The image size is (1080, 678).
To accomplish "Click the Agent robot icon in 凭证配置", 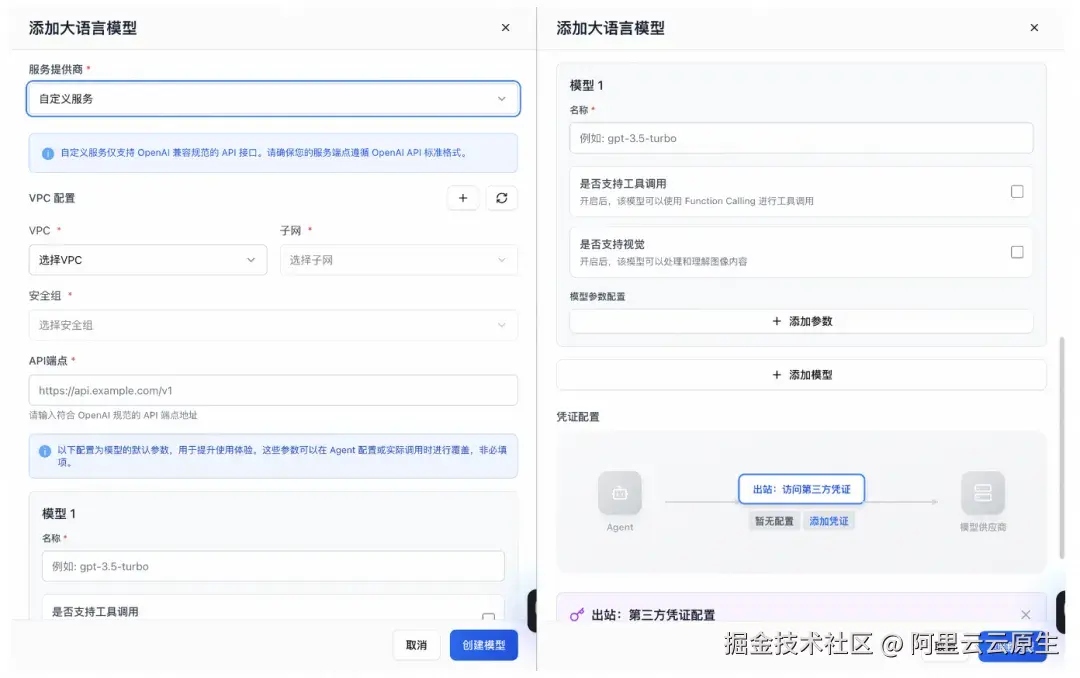I will tap(619, 493).
